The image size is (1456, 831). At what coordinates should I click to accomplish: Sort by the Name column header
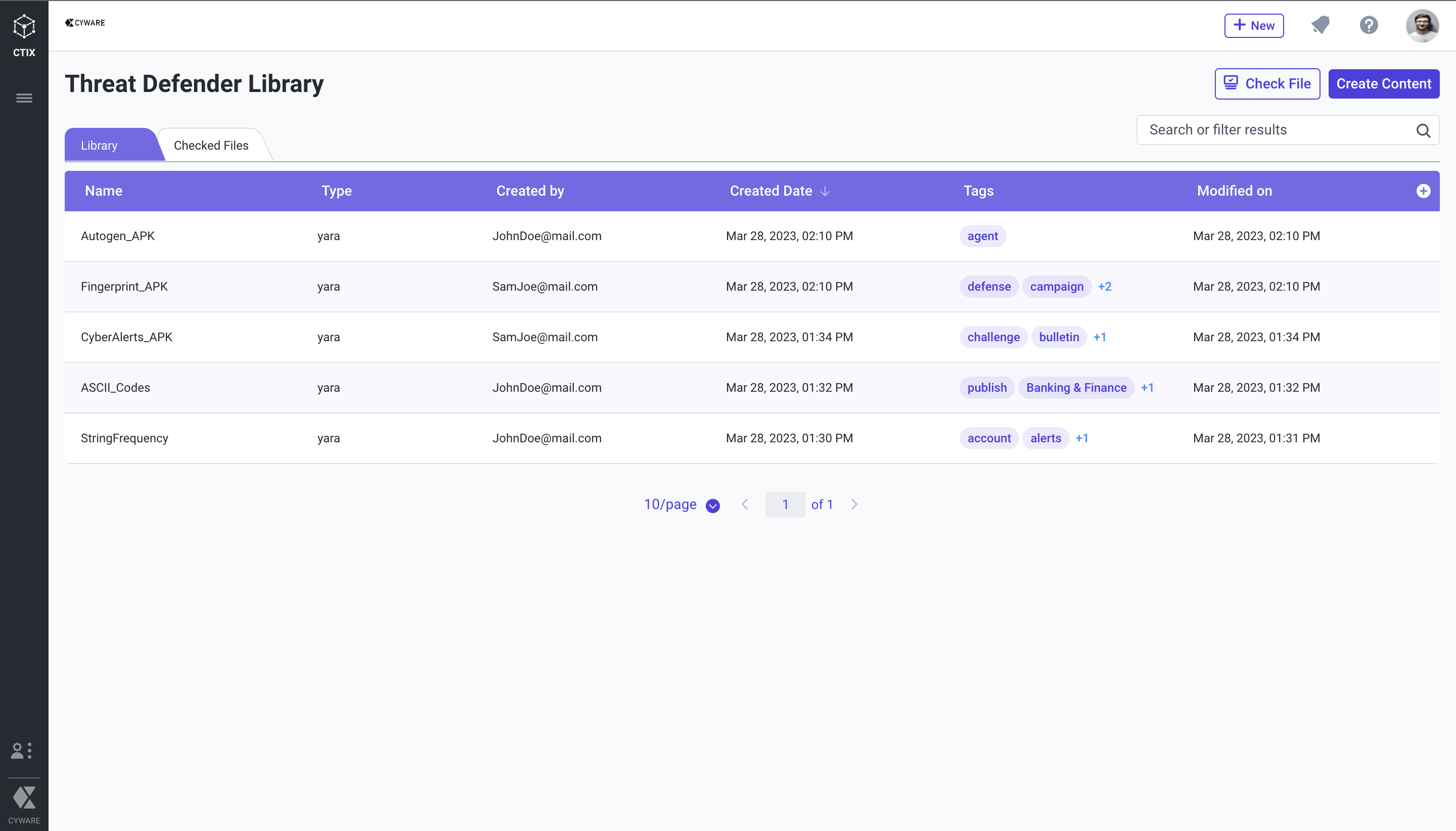[104, 191]
